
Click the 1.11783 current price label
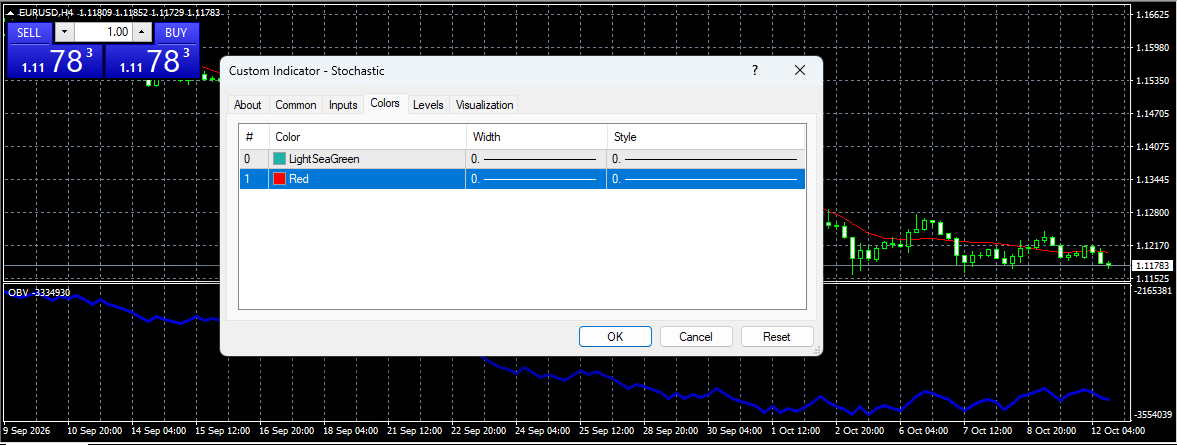pos(1153,266)
